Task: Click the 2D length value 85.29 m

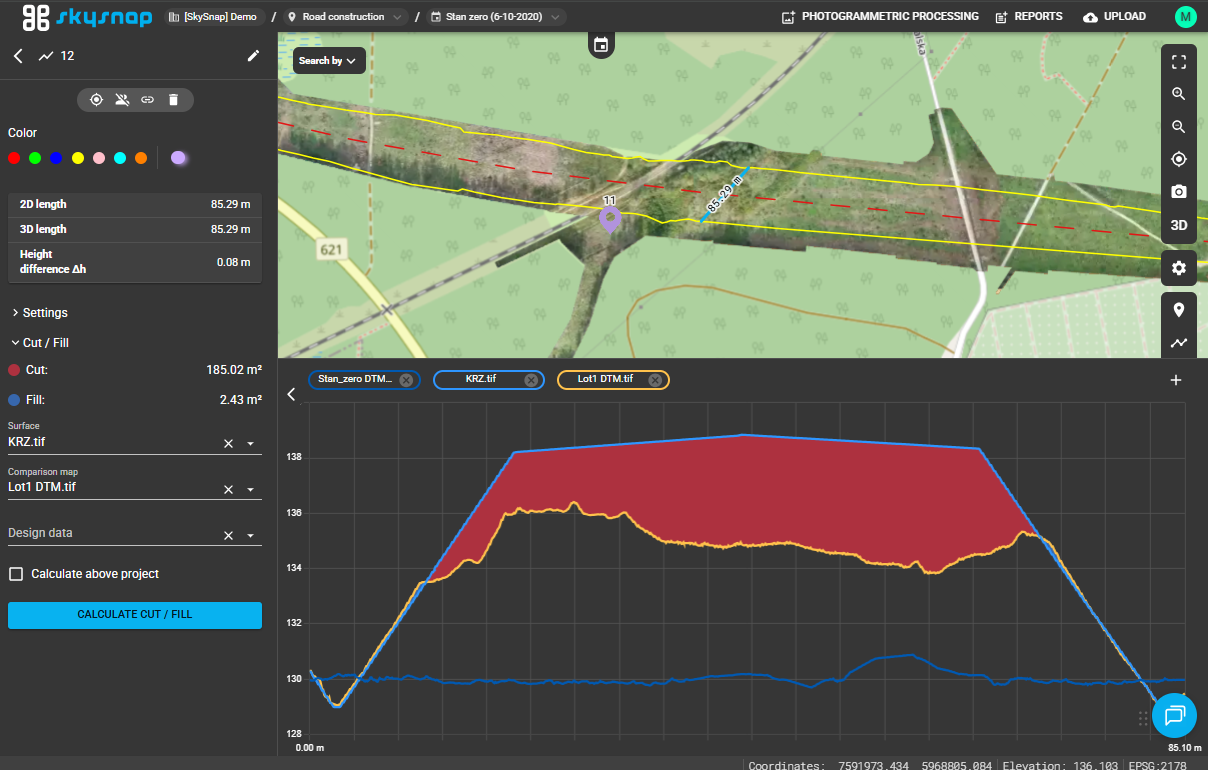Action: point(230,204)
